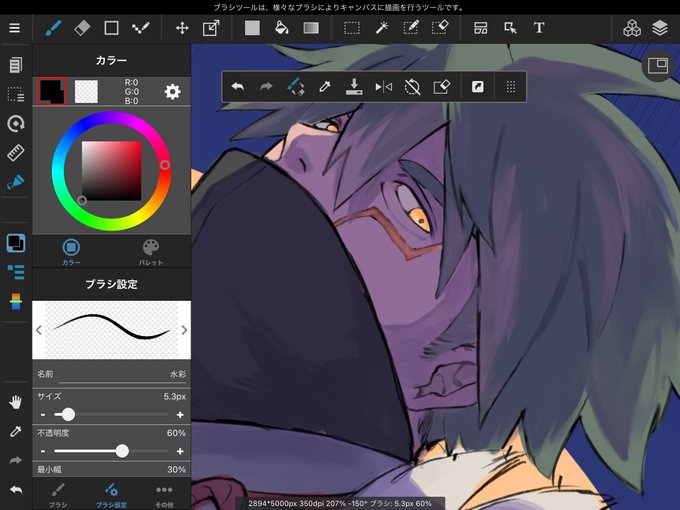Viewport: 680px width, 510px height.
Task: Select the Move tool
Action: pyautogui.click(x=182, y=28)
